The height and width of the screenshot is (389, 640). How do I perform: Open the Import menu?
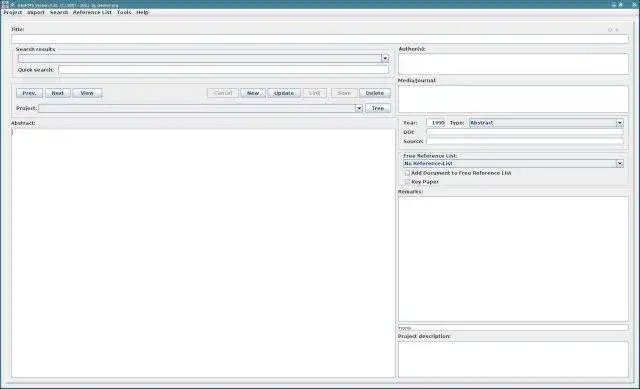36,12
